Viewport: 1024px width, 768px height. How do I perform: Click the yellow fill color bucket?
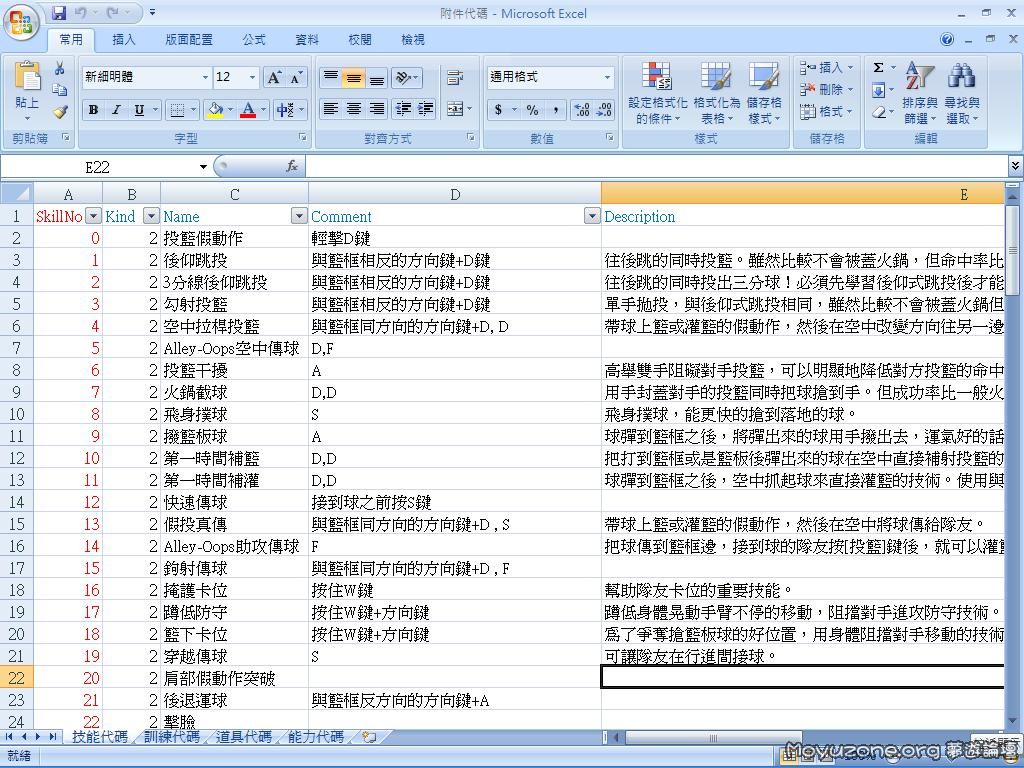click(x=215, y=110)
